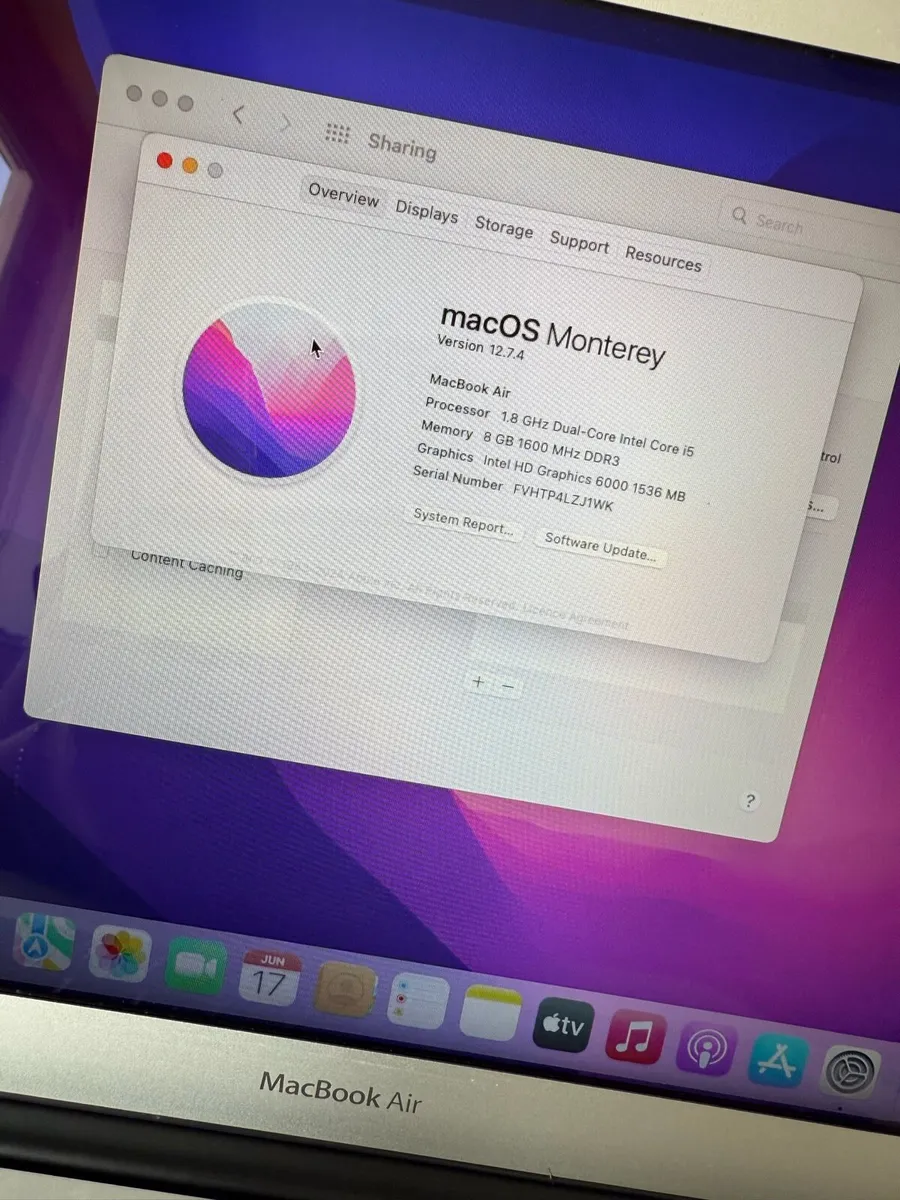Switch to the Displays tab

426,211
